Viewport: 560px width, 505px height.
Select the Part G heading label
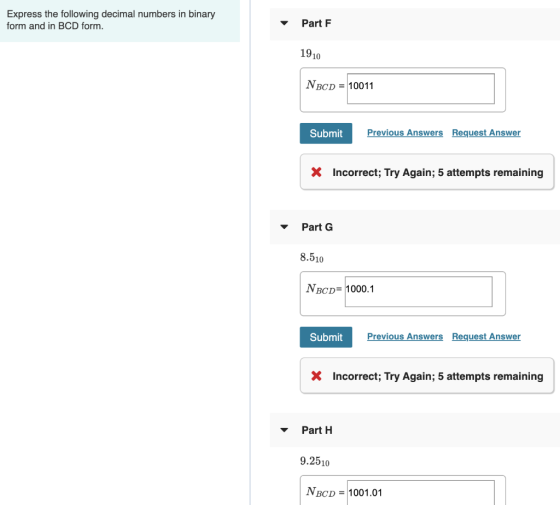[x=317, y=227]
